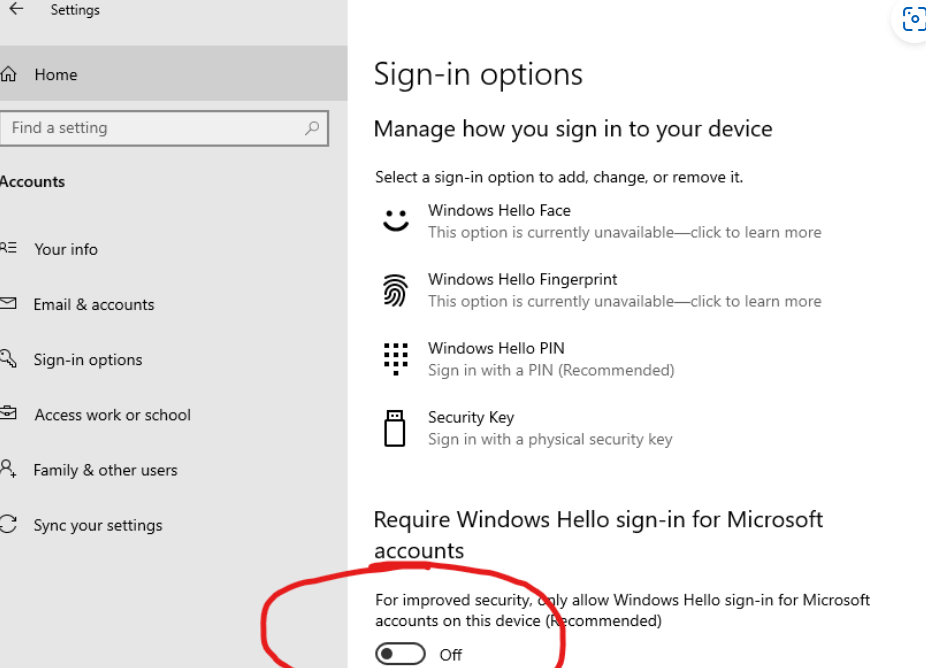926x668 pixels.
Task: Open the screenshot capture icon at top right
Action: click(x=914, y=19)
